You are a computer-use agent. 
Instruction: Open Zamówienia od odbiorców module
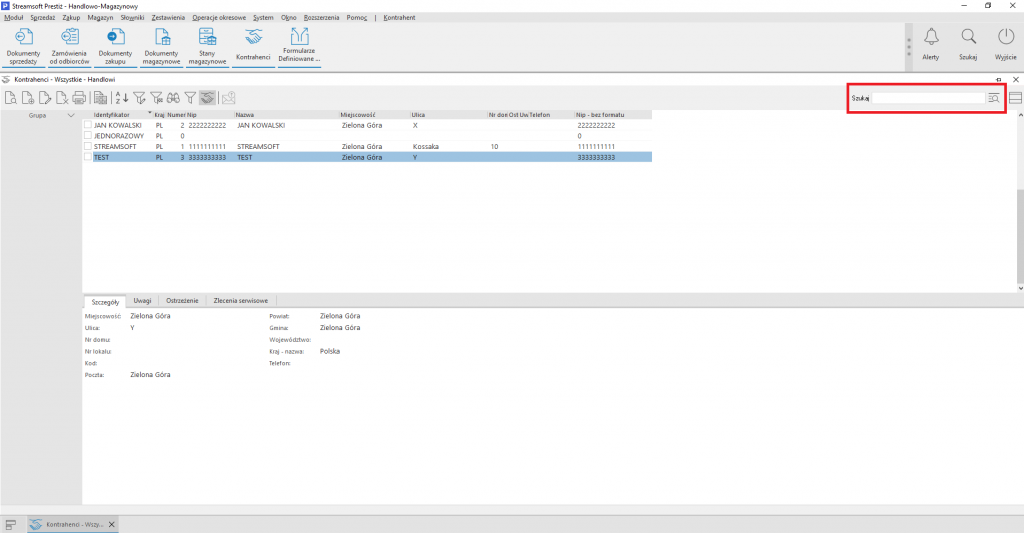click(69, 46)
